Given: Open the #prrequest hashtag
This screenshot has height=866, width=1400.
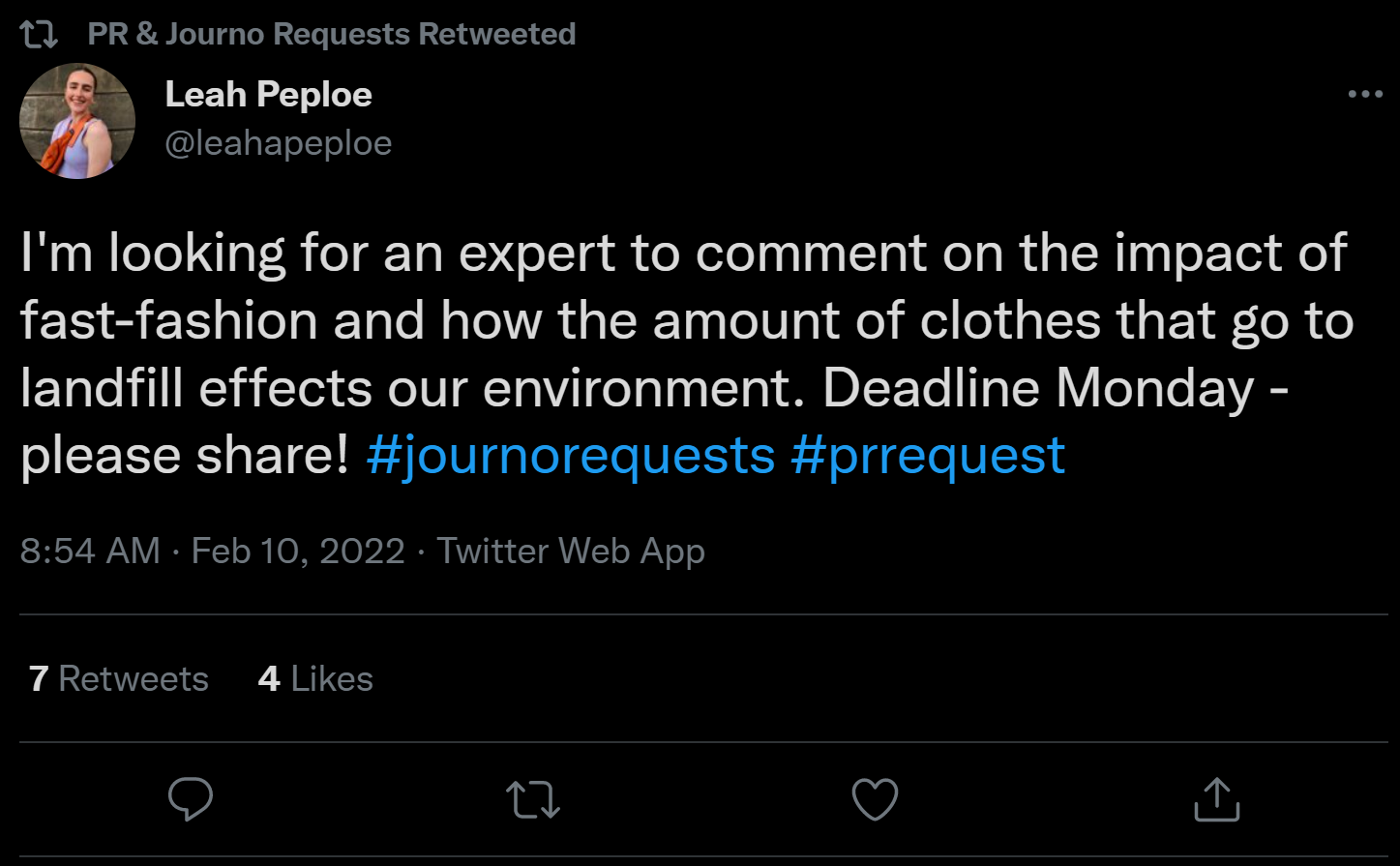Looking at the screenshot, I should (x=928, y=455).
